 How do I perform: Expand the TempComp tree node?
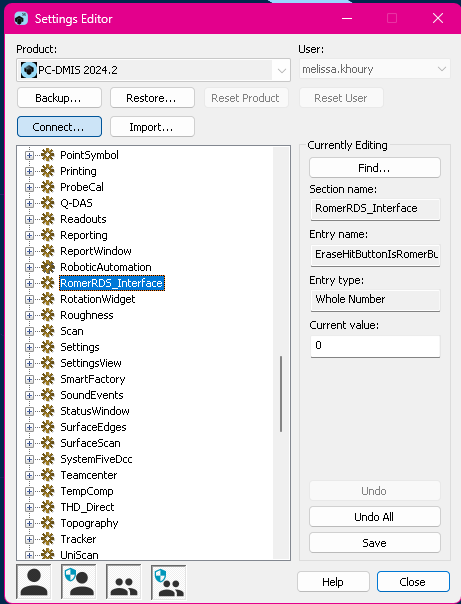point(29,491)
